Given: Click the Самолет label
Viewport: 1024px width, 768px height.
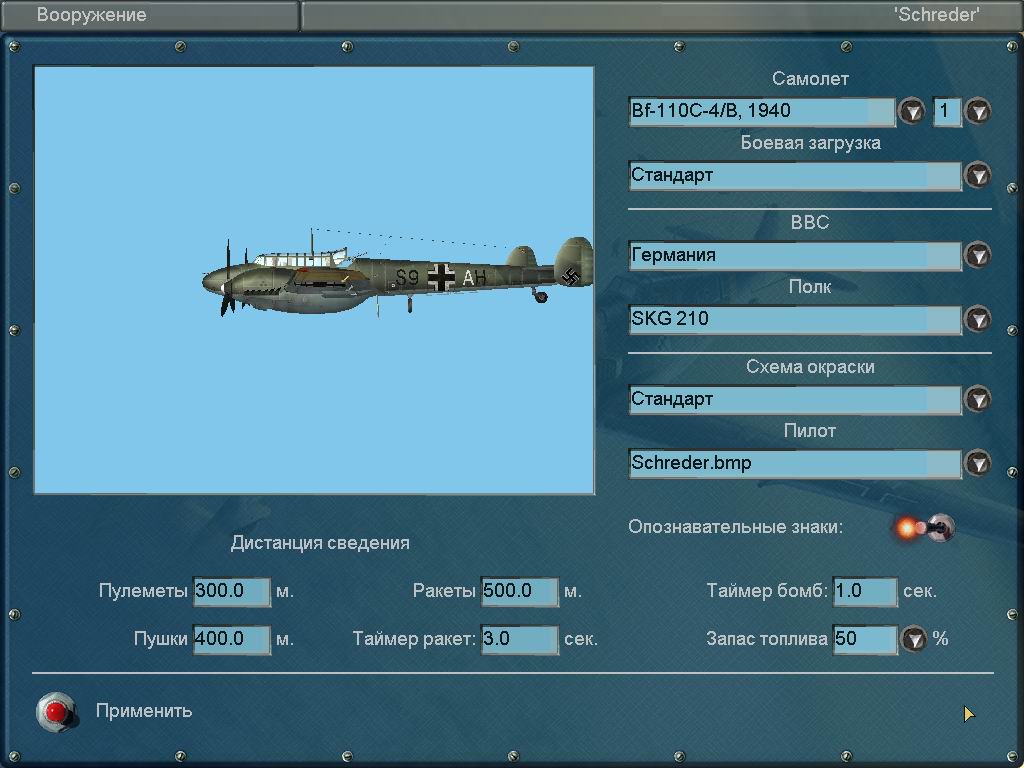Looking at the screenshot, I should point(810,79).
